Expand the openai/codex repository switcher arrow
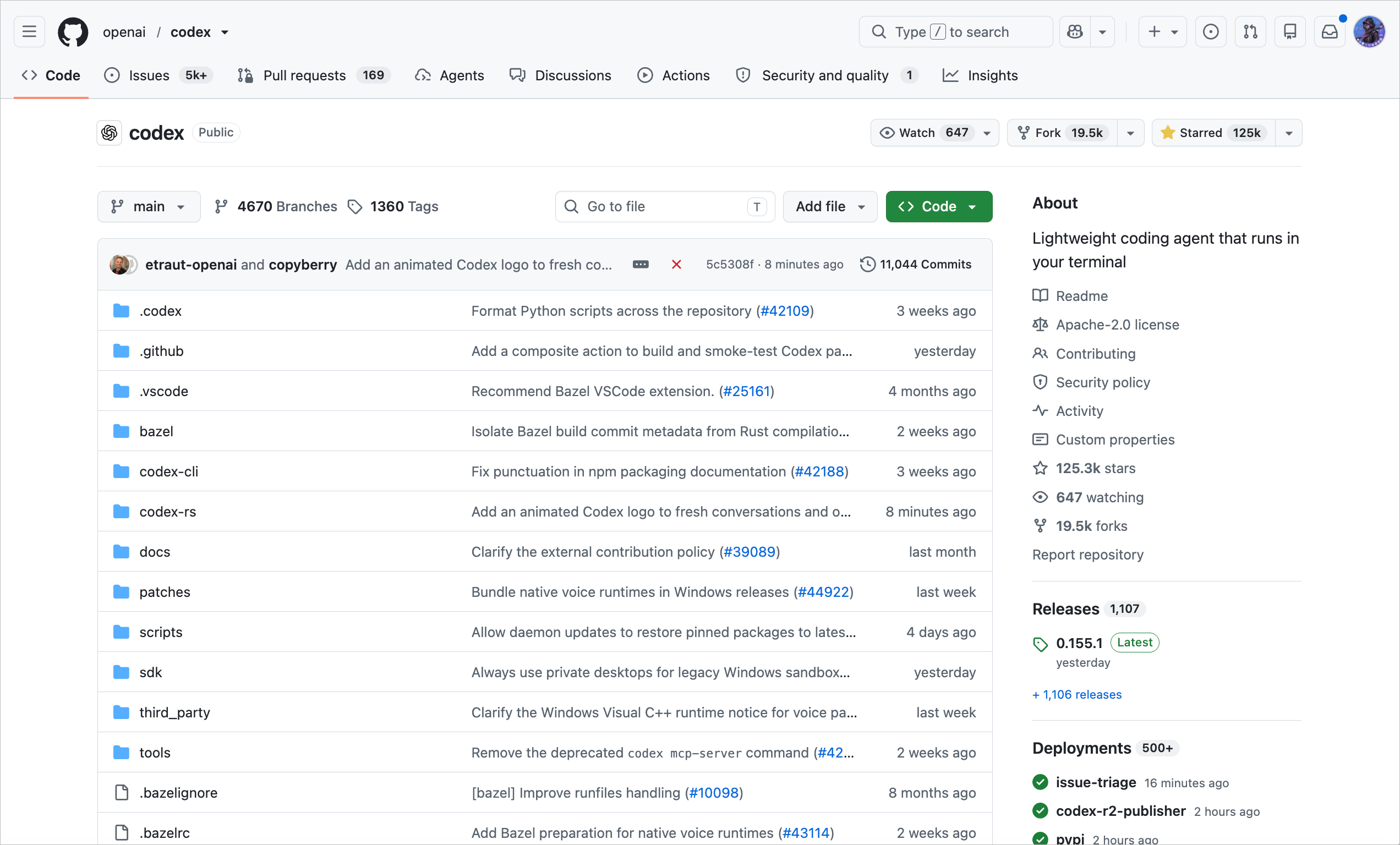This screenshot has width=1400, height=845. (x=225, y=32)
